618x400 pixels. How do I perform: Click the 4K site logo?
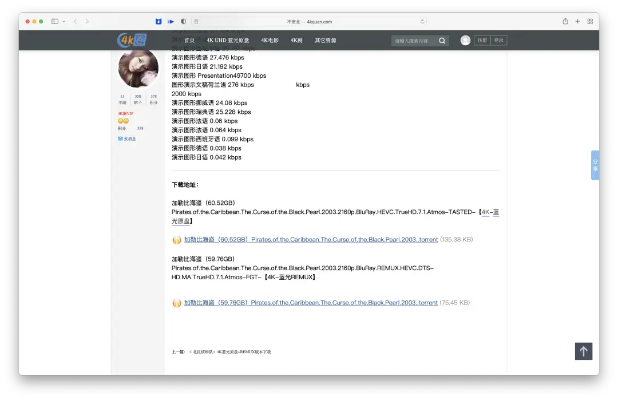[132, 40]
